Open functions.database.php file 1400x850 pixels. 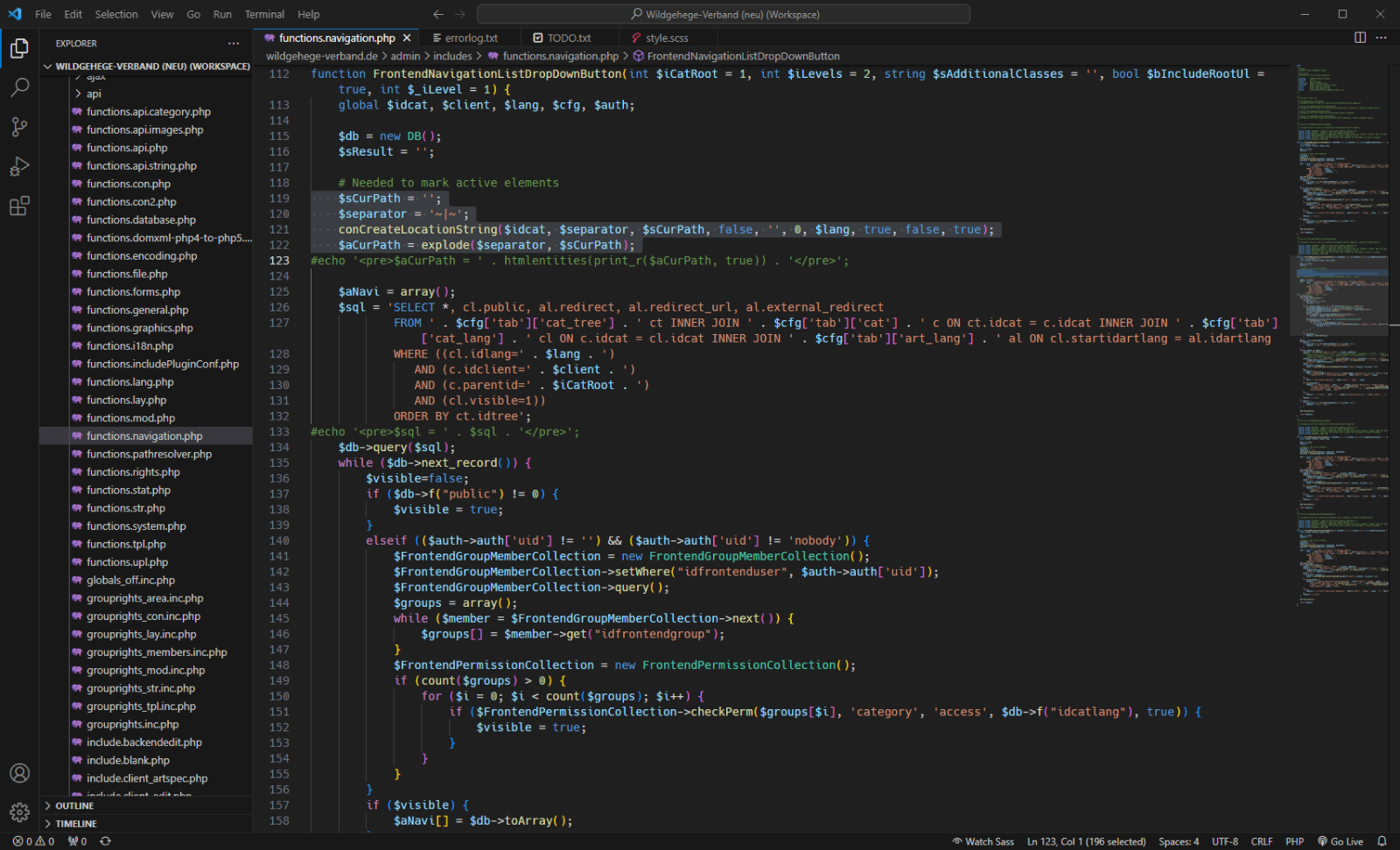coord(141,219)
